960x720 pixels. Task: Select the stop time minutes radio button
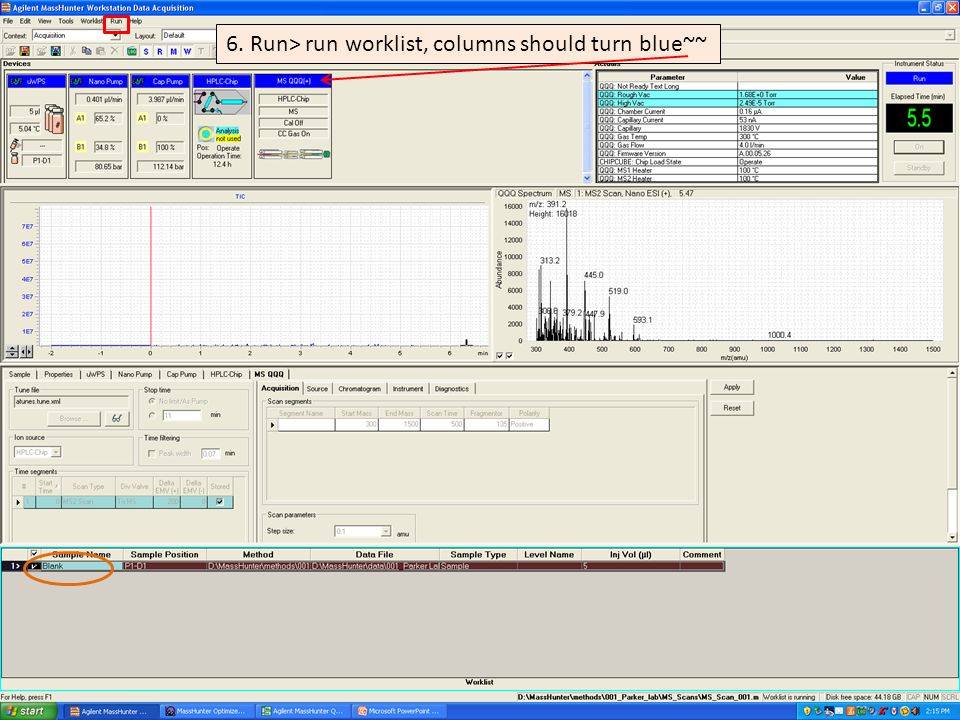[x=152, y=415]
